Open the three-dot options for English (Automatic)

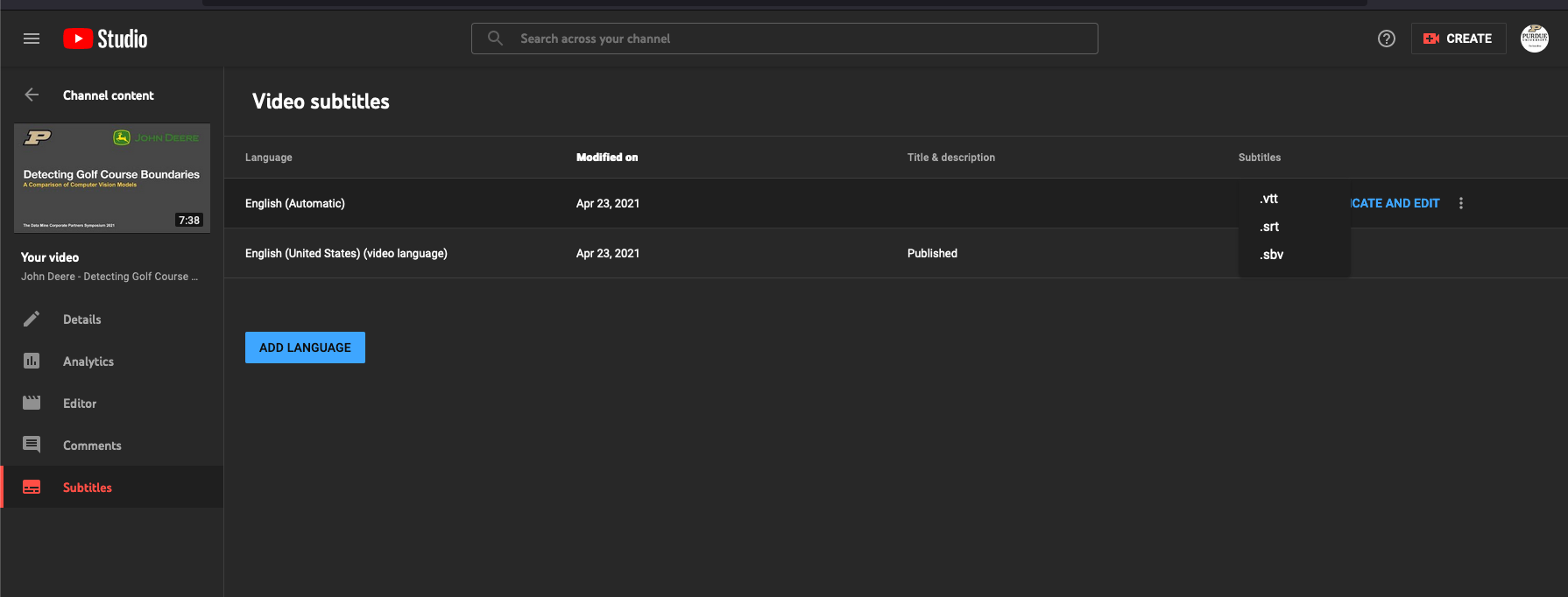coord(1460,203)
